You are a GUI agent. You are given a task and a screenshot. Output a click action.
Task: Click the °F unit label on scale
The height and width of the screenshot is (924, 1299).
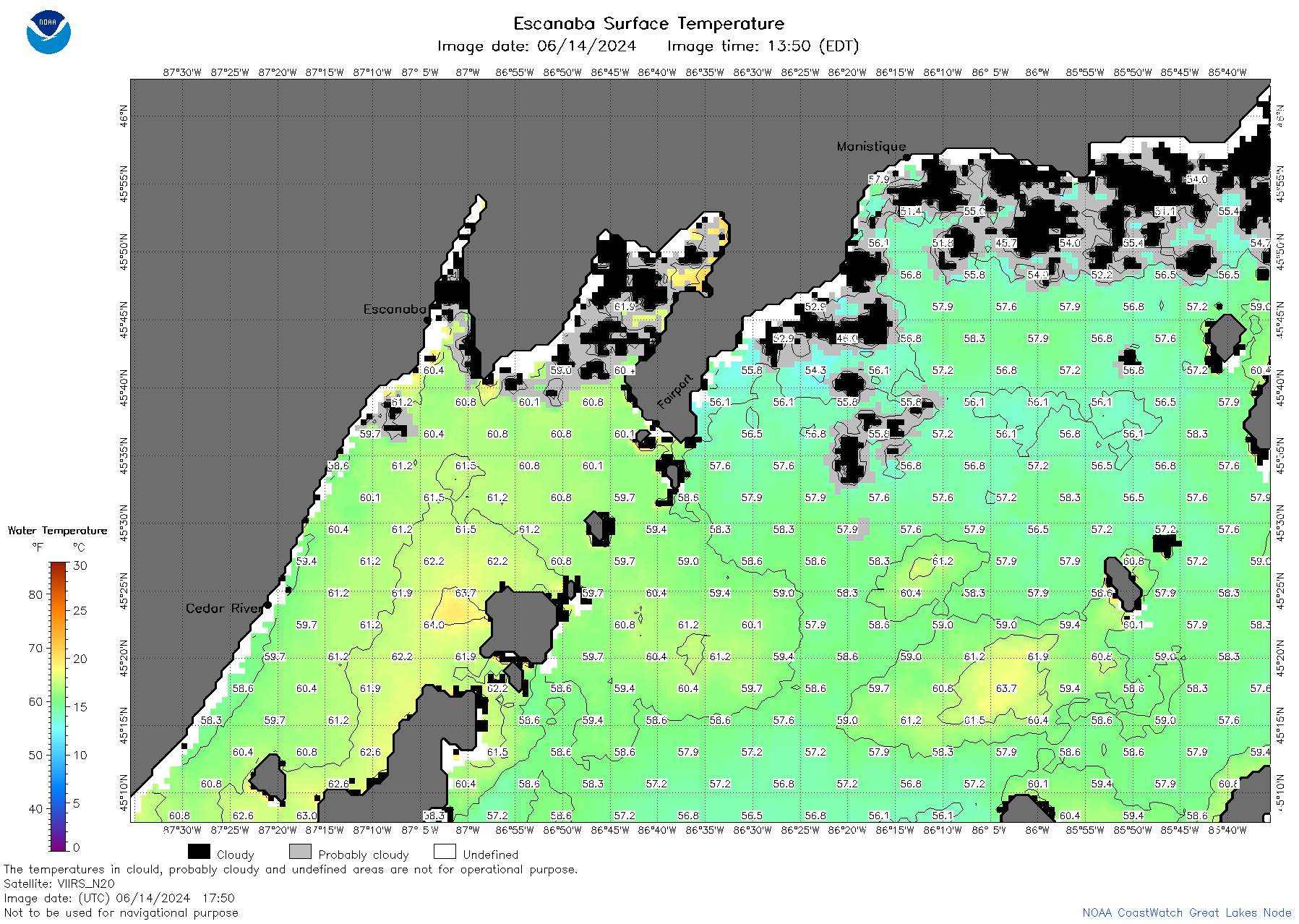point(38,547)
